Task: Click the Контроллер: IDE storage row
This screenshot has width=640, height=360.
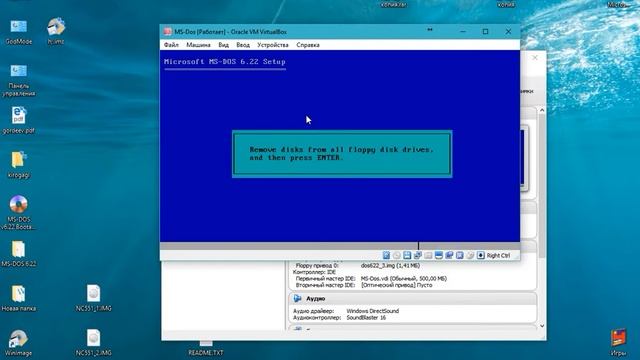Action: (x=314, y=272)
